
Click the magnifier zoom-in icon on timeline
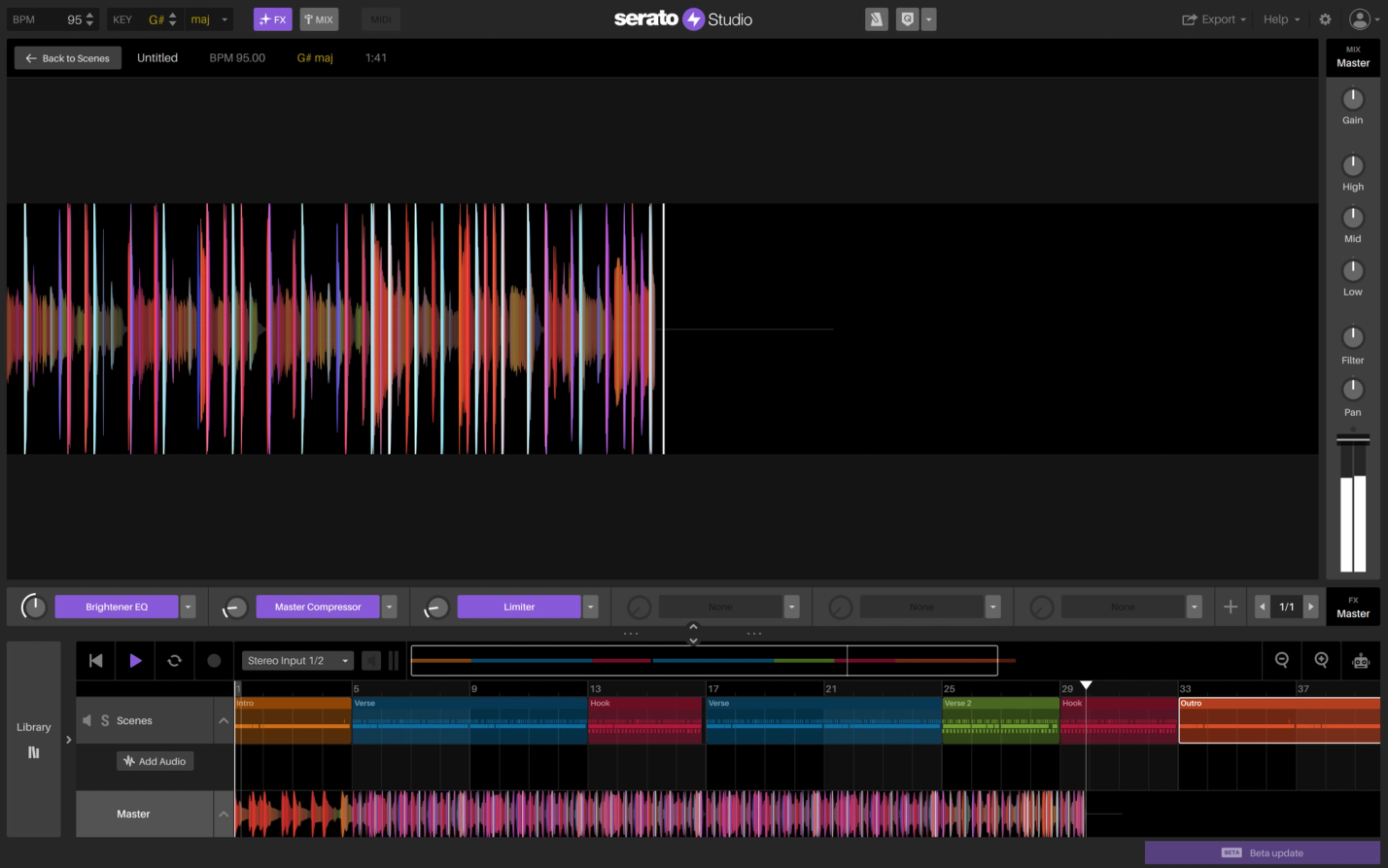1320,660
